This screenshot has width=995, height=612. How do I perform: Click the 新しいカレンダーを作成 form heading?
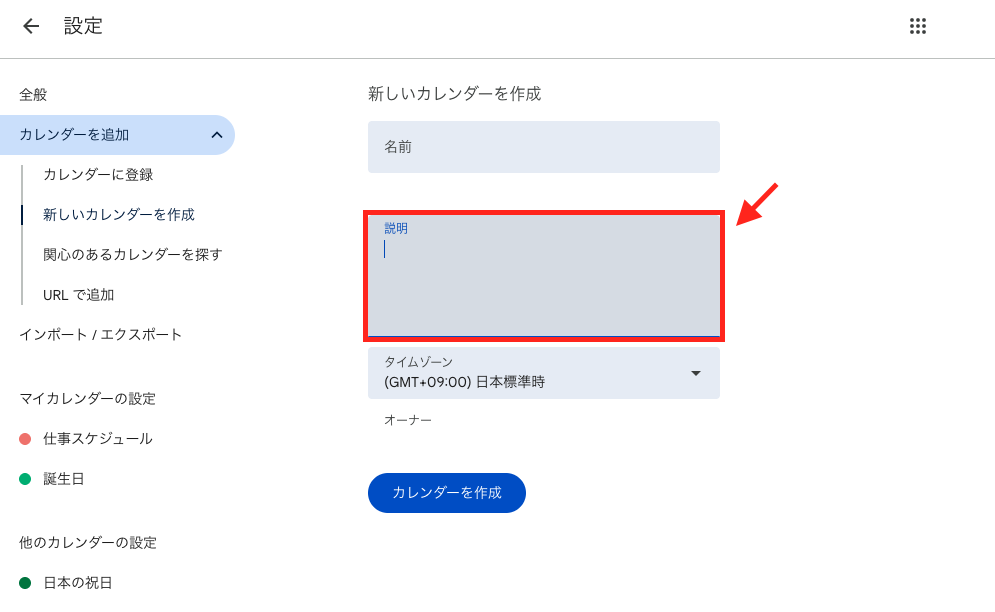tap(454, 94)
